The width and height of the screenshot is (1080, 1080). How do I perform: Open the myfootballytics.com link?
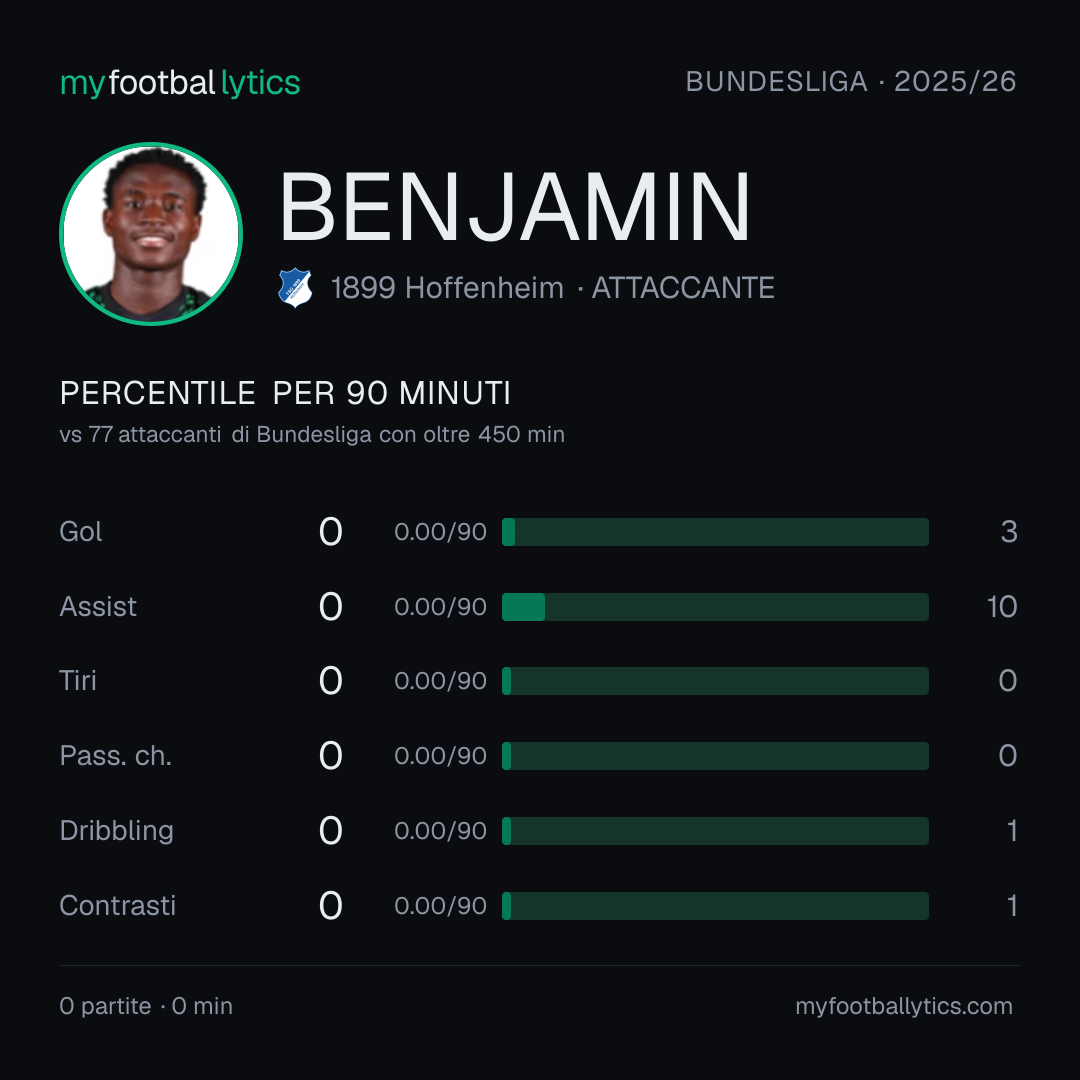[x=904, y=1006]
